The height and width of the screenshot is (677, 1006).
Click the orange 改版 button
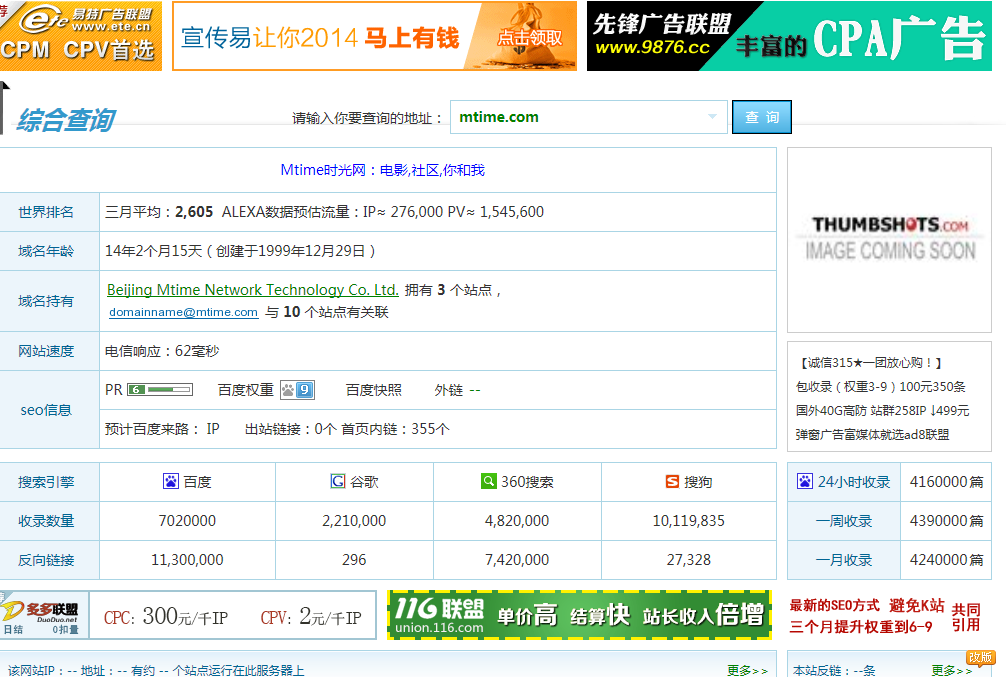point(982,657)
